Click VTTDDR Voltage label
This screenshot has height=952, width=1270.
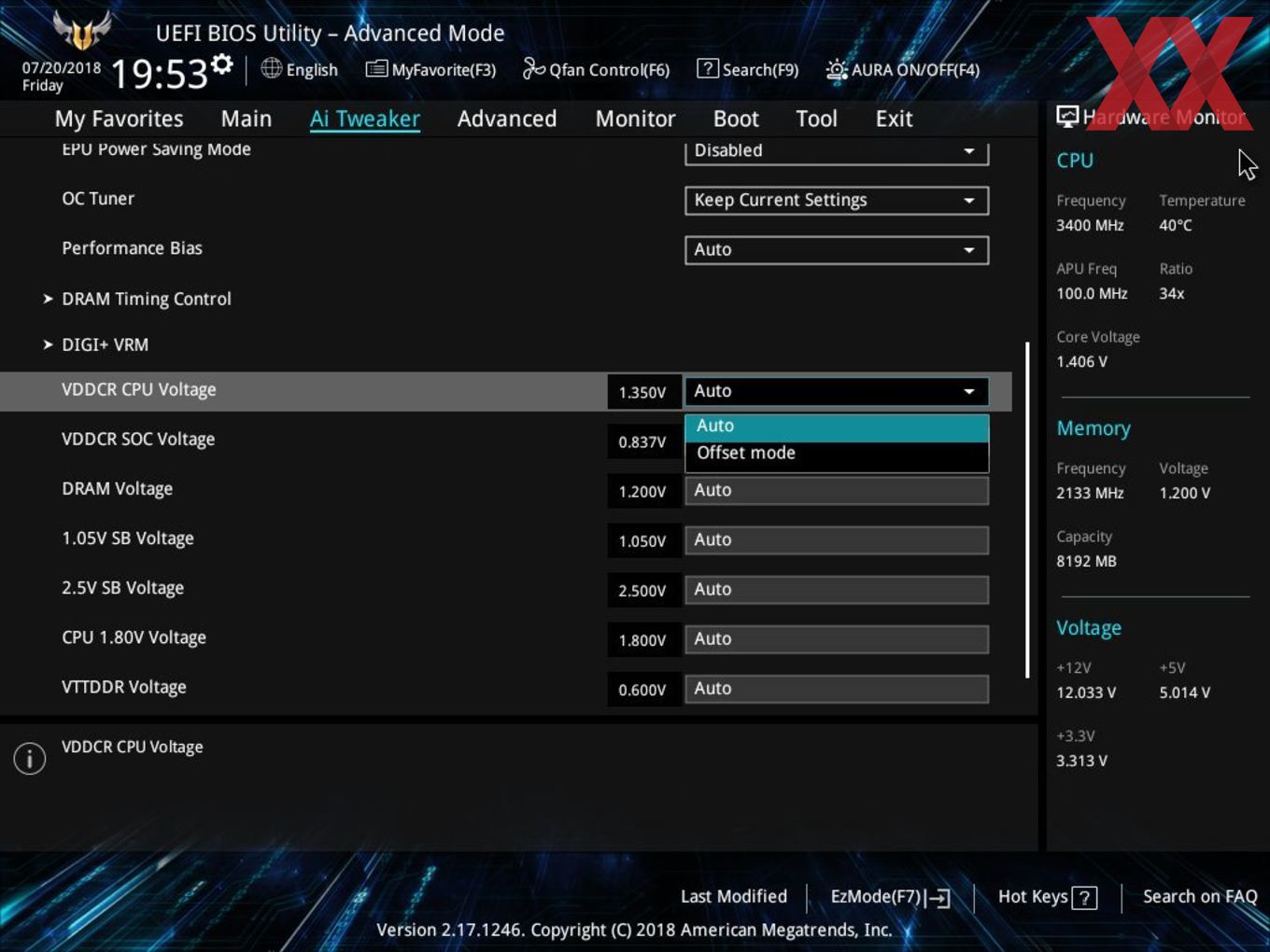click(x=124, y=687)
